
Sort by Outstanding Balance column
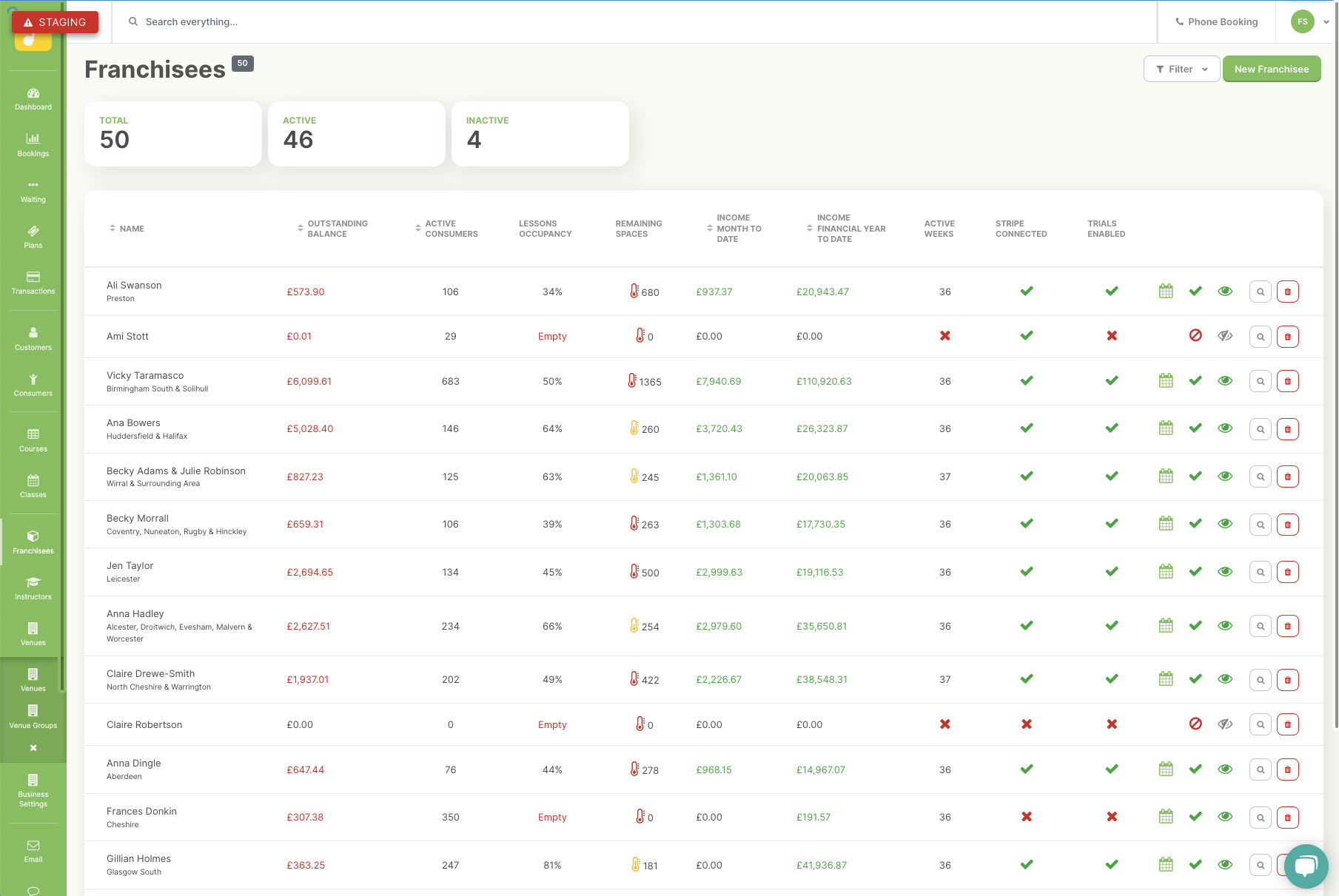pos(332,229)
